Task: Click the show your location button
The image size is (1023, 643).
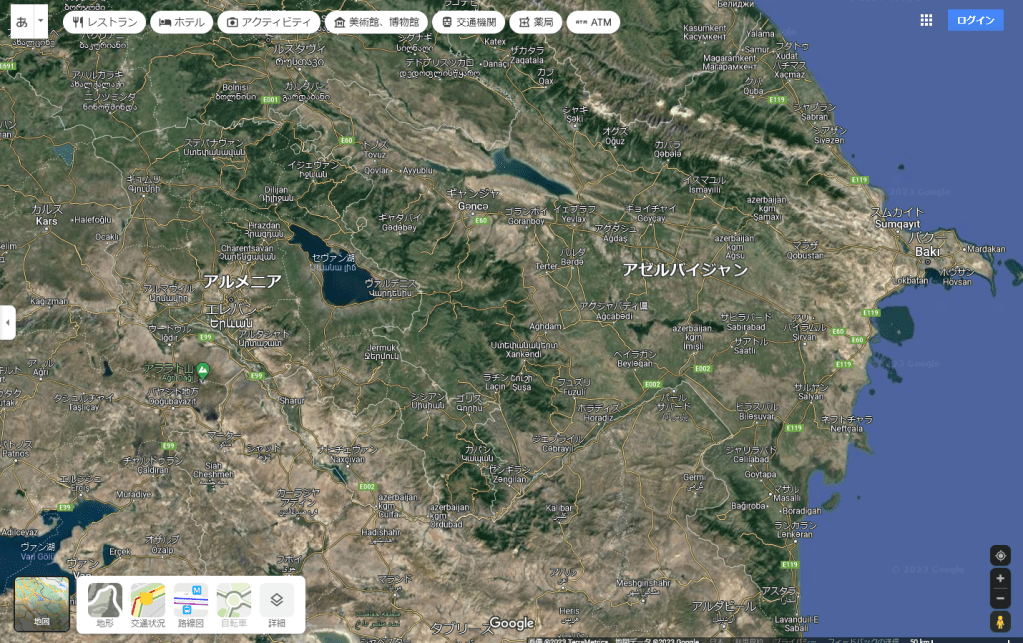Action: (x=999, y=556)
